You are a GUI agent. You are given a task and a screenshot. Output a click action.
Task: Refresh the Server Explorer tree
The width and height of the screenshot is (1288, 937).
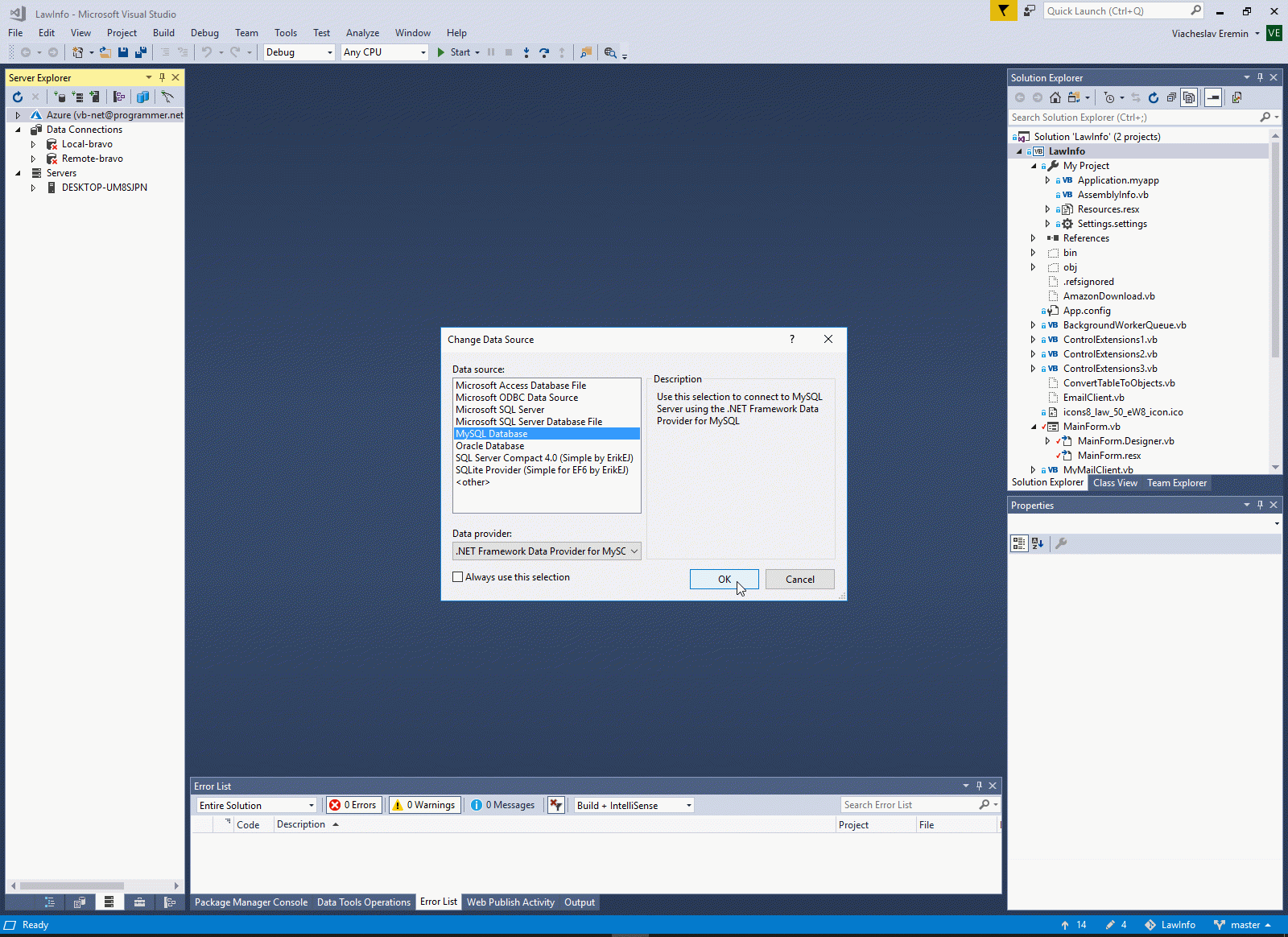[18, 97]
